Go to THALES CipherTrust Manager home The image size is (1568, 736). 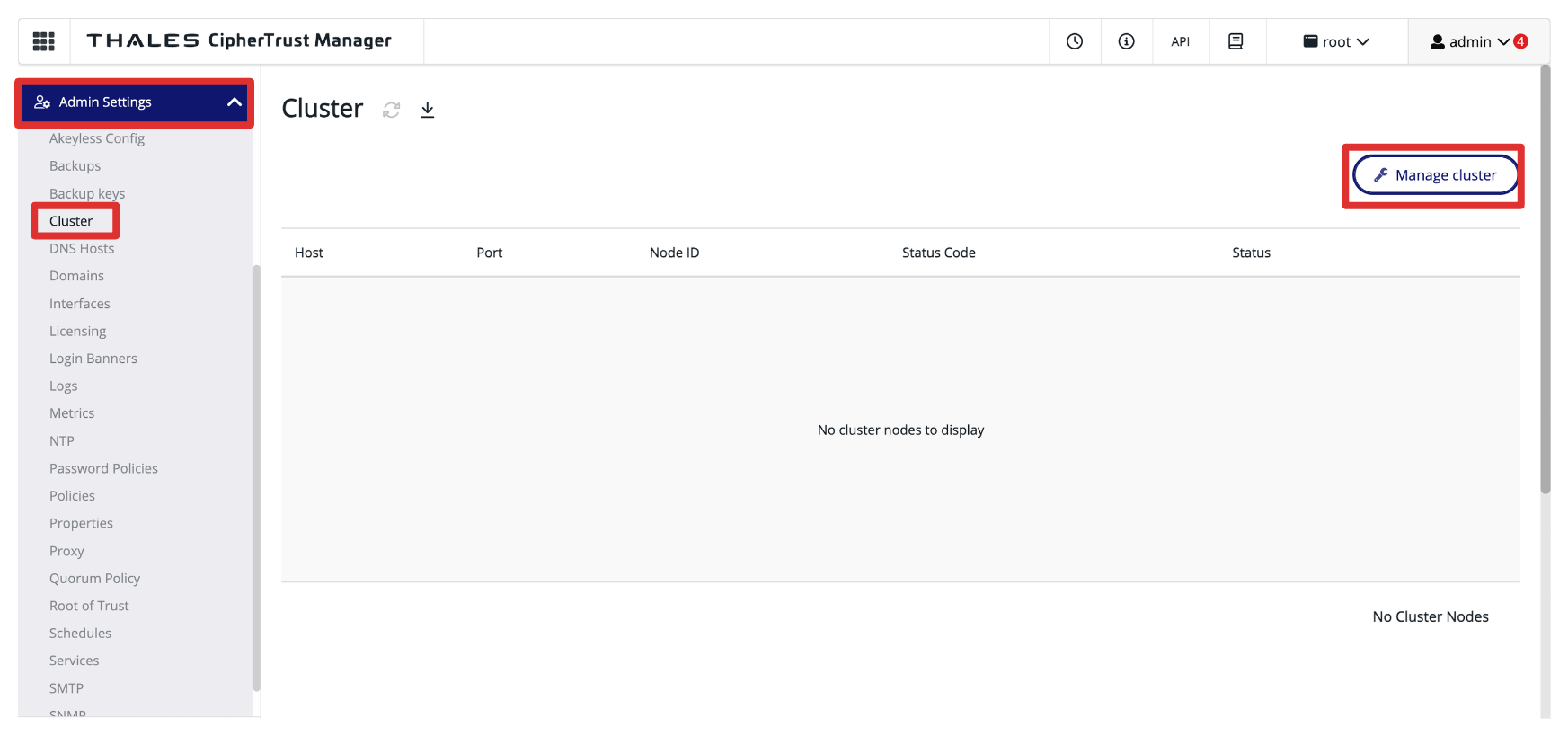[239, 40]
